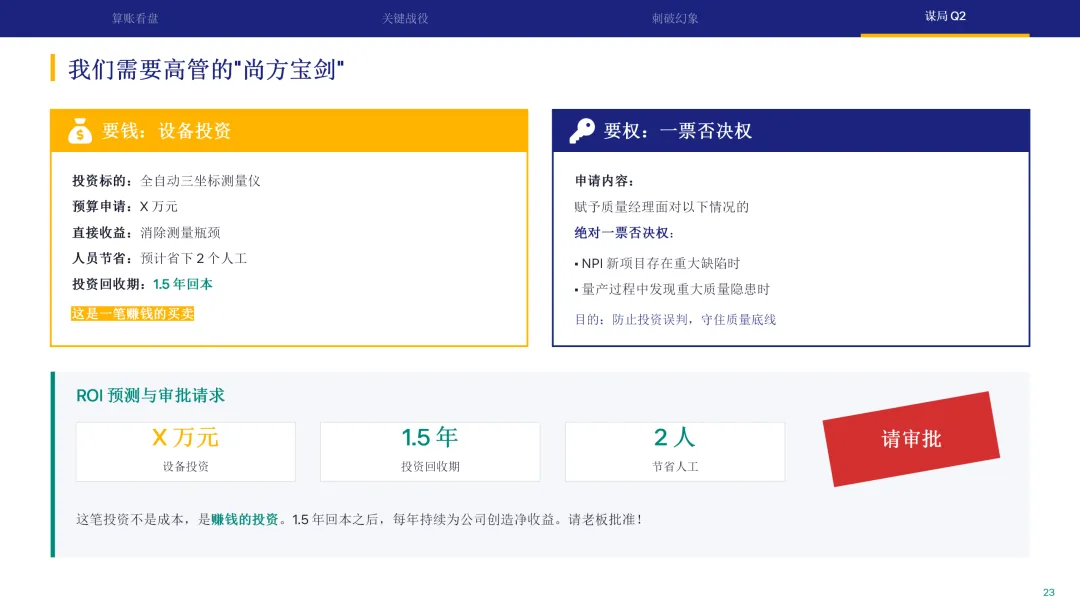This screenshot has width=1080, height=608.
Task: Click the money bag icon
Action: point(80,131)
